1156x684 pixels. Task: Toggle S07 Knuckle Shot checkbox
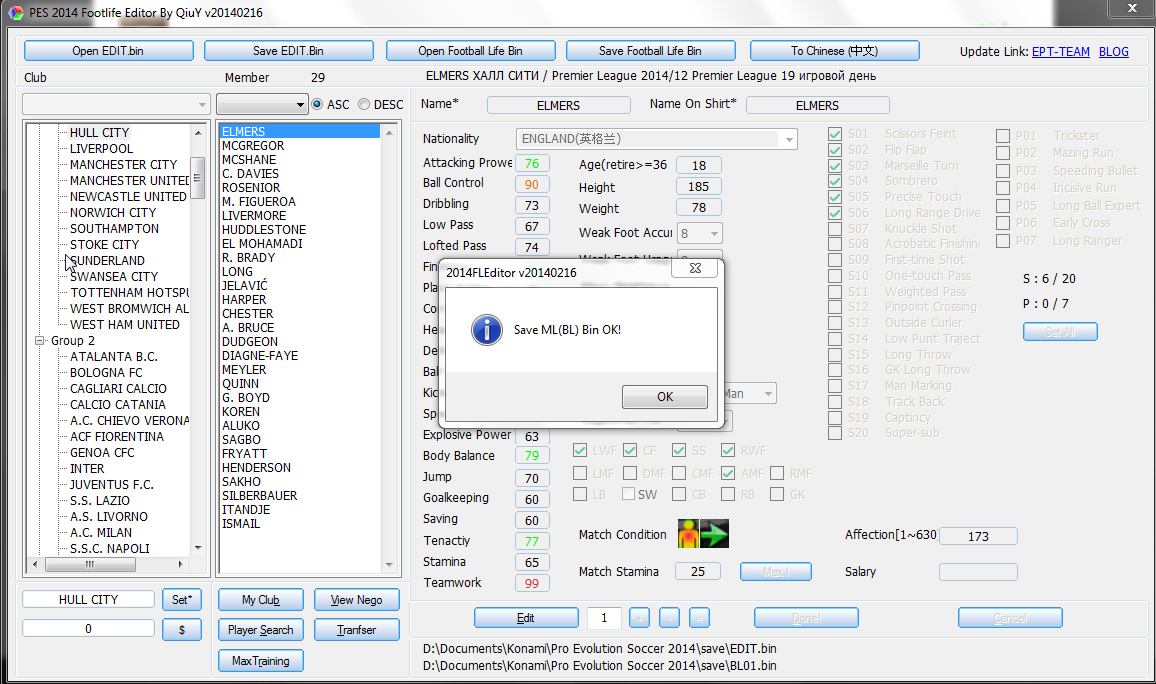tap(835, 228)
